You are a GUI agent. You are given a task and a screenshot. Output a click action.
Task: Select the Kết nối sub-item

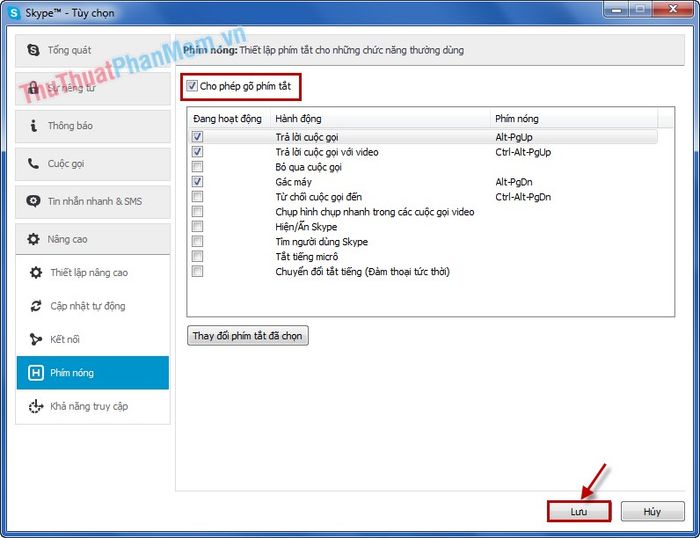[93, 339]
